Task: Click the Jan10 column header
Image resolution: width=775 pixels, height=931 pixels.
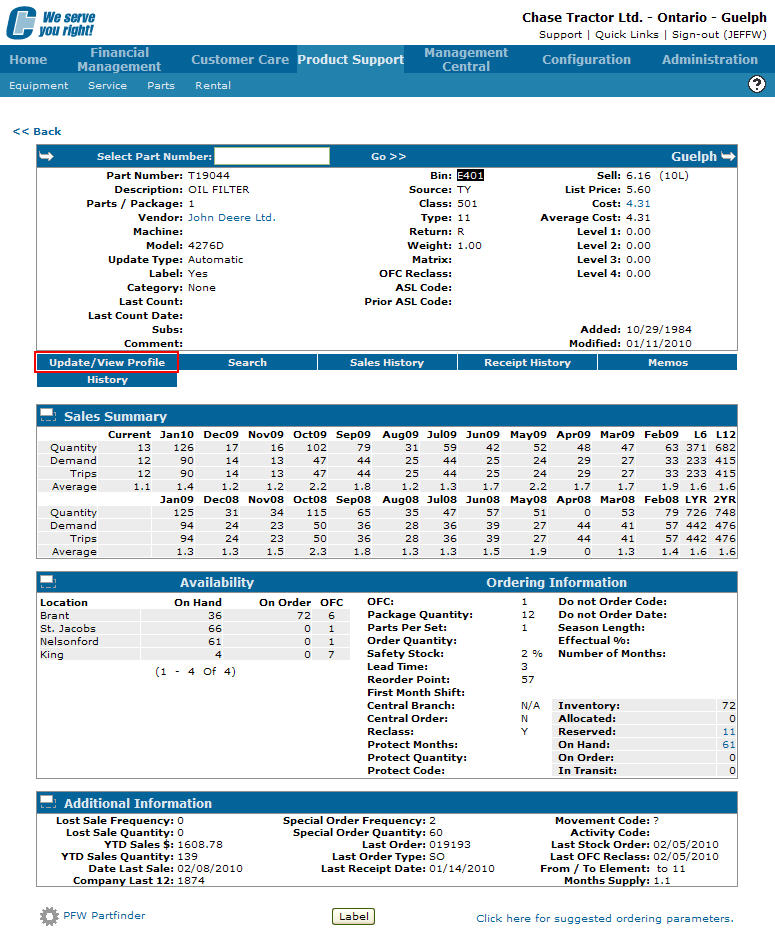Action: click(176, 435)
